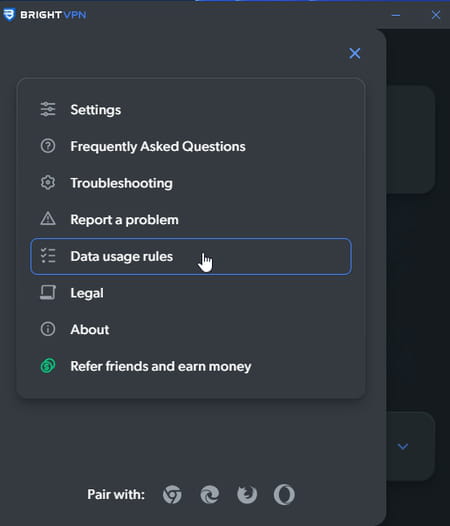Click the BrightVPN logo in title bar
450x526 pixels.
[44, 15]
